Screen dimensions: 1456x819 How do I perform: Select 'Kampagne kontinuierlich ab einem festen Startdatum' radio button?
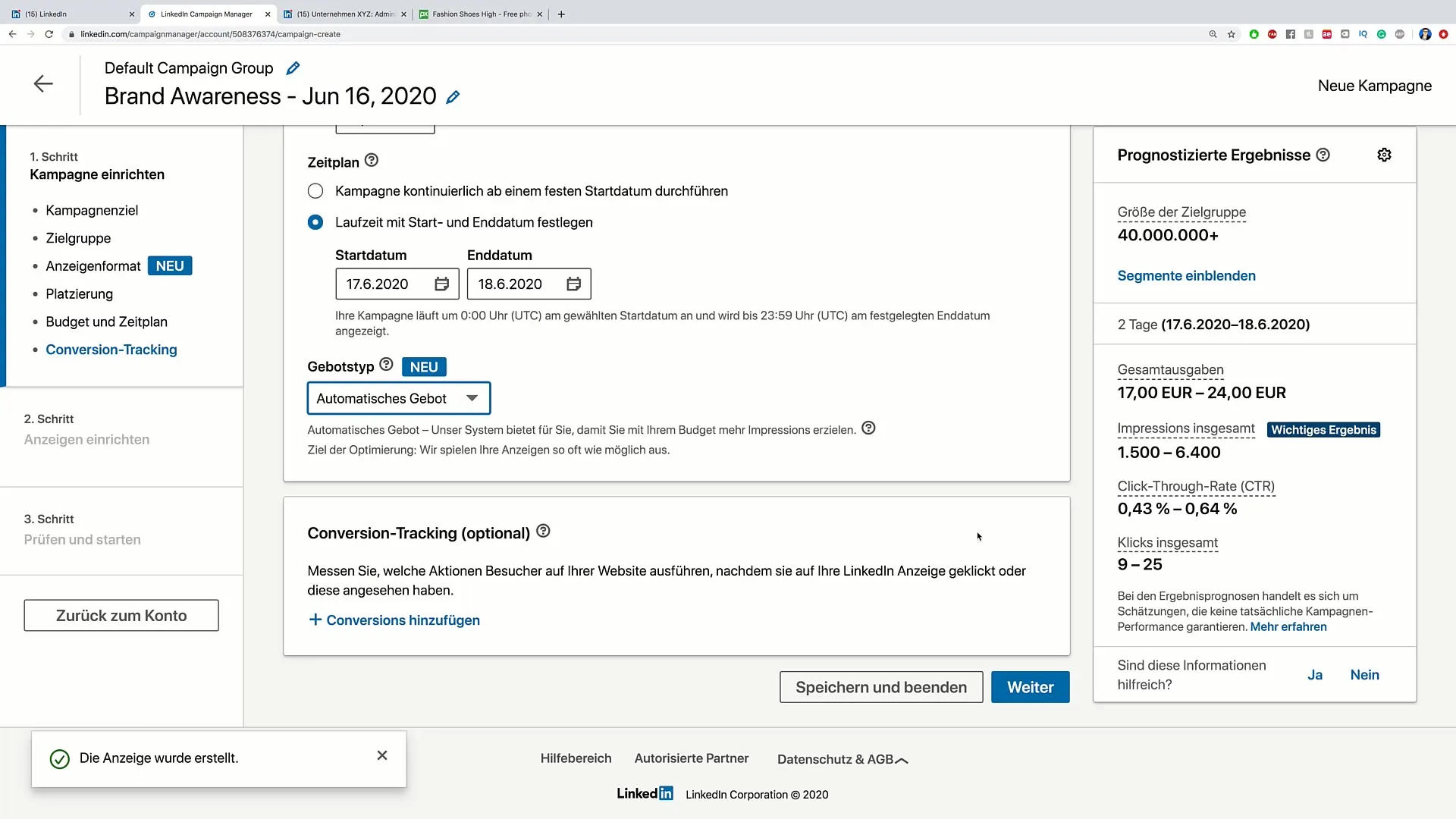point(315,191)
